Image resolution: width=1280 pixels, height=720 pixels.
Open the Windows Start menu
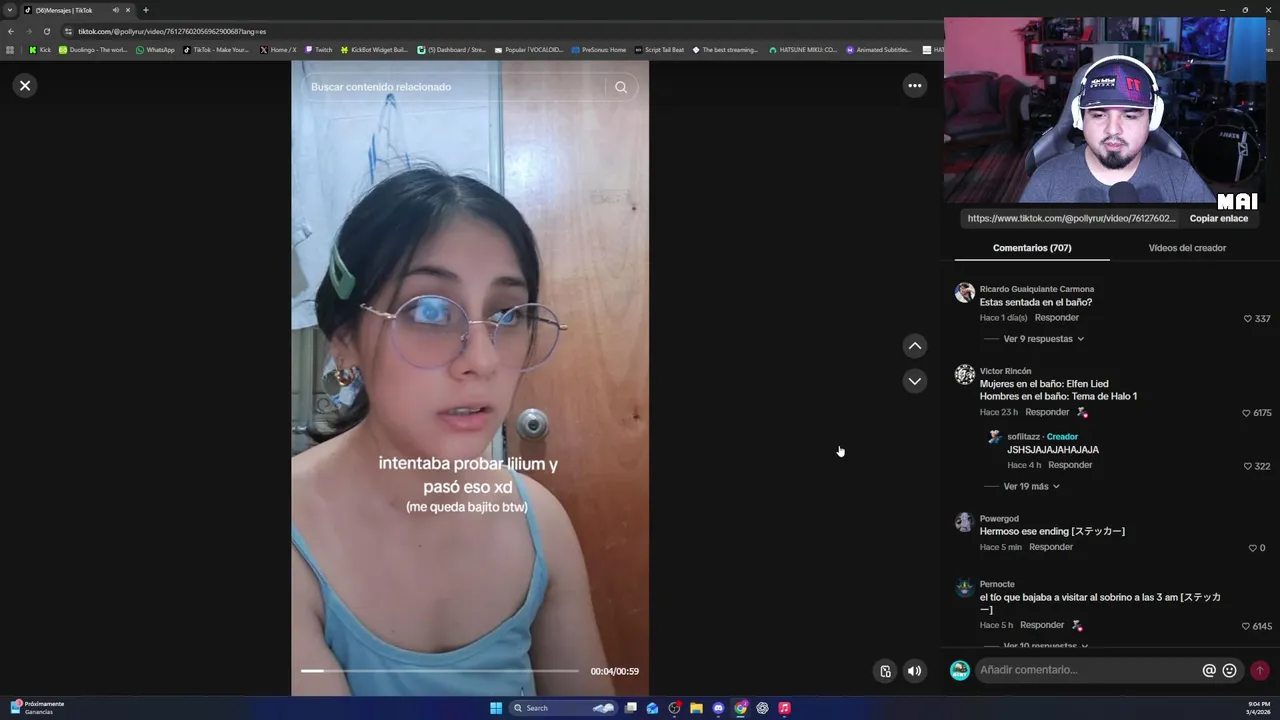(496, 708)
